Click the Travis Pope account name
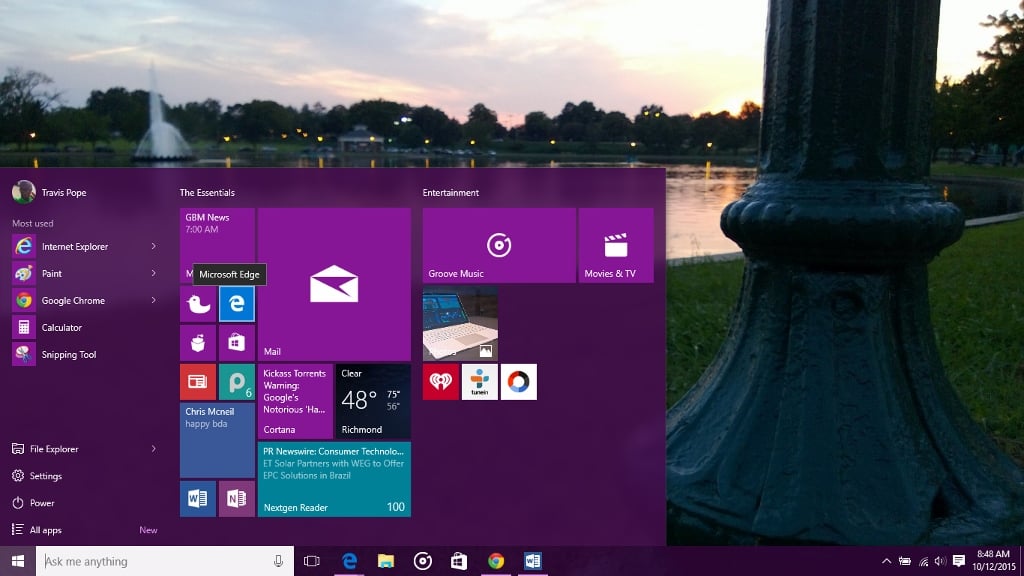Image resolution: width=1024 pixels, height=576 pixels. [64, 192]
